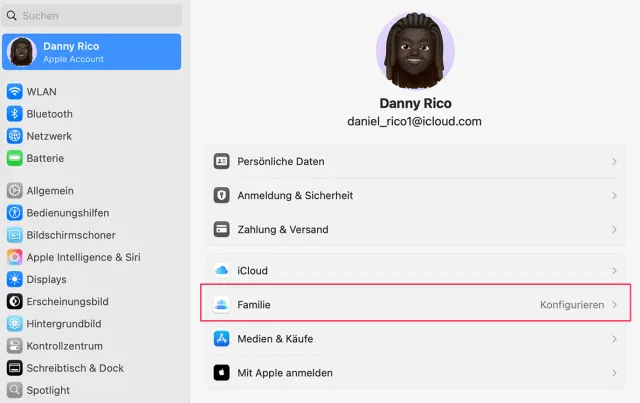
Task: Open Anmeldung & Sicherheit chevron
Action: coord(614,196)
